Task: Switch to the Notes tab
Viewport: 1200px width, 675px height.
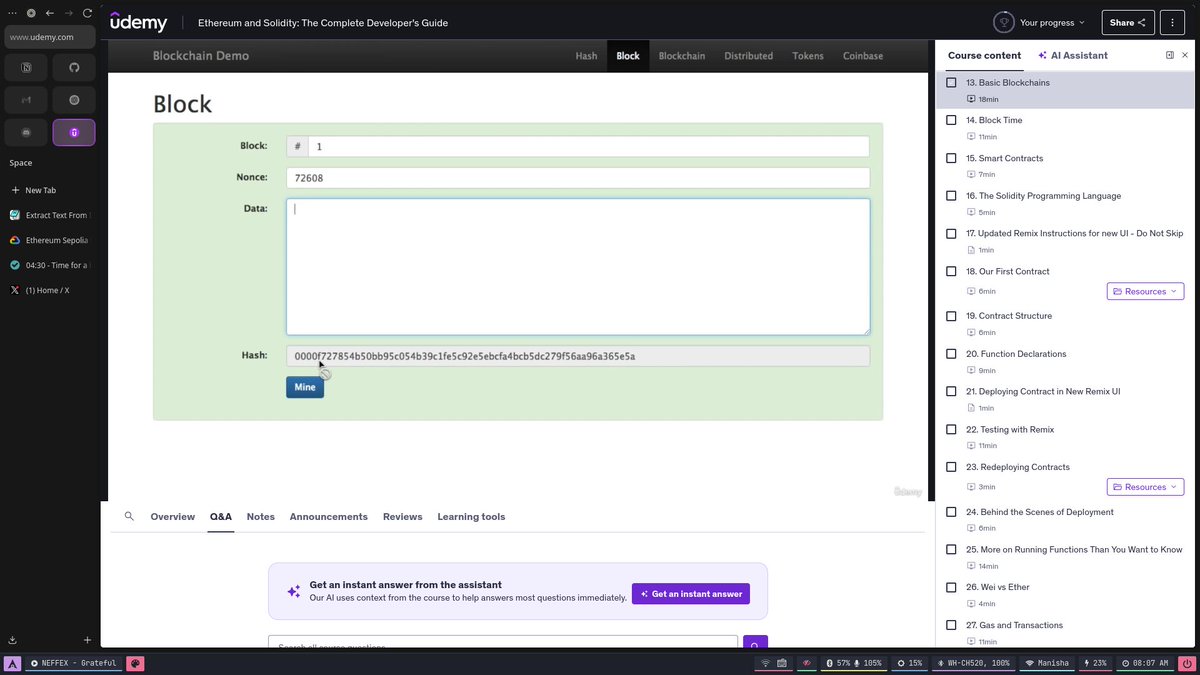Action: point(260,517)
